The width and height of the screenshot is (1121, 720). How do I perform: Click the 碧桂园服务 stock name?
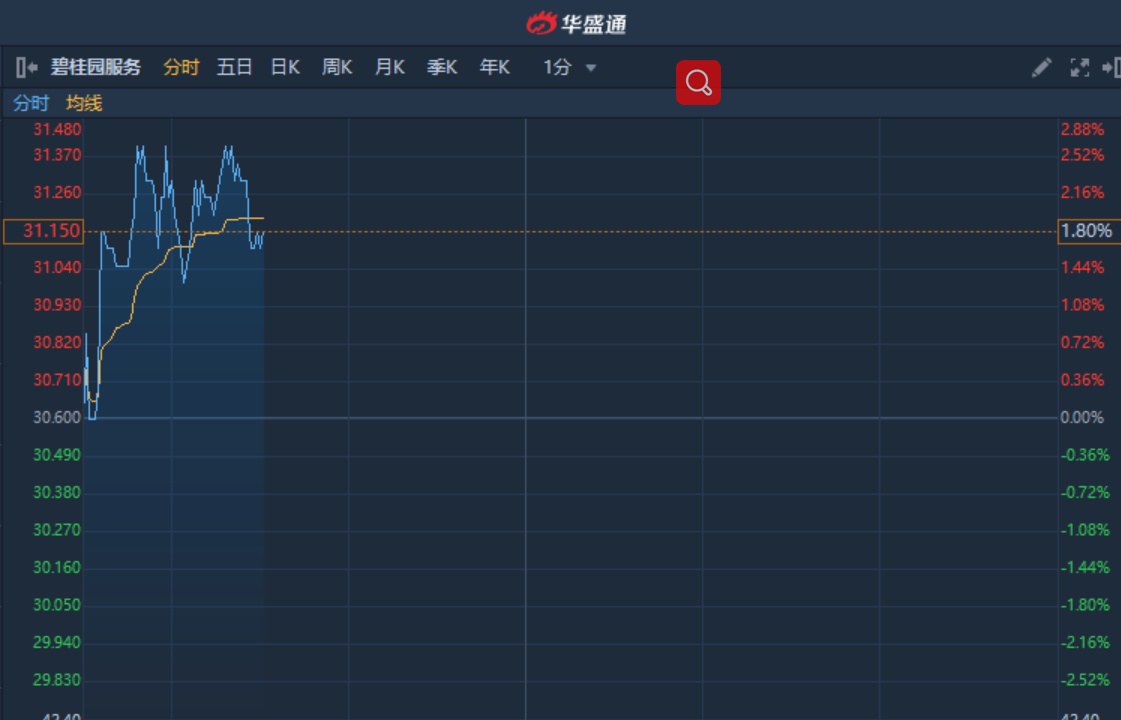tap(96, 68)
